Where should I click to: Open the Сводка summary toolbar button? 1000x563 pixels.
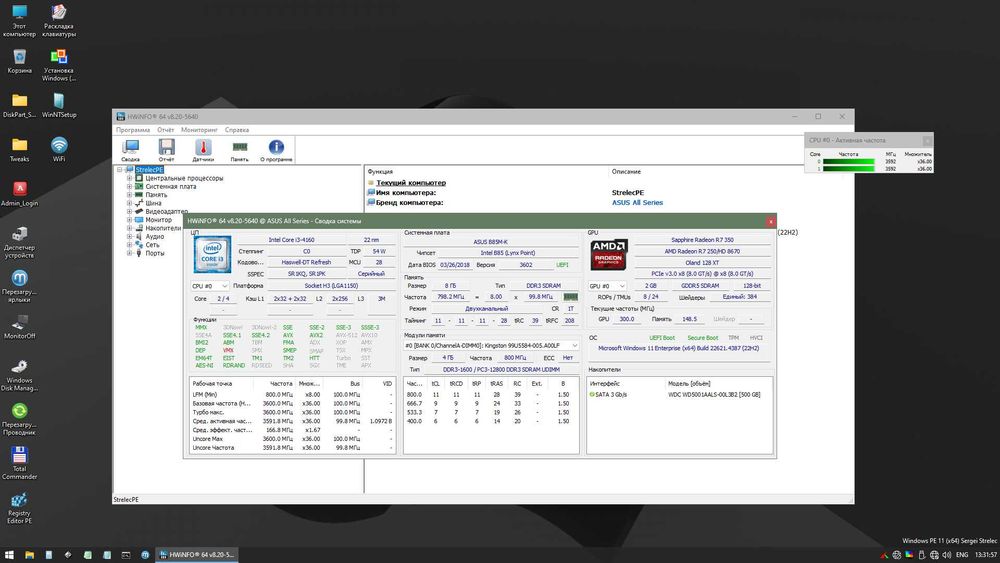pos(131,150)
